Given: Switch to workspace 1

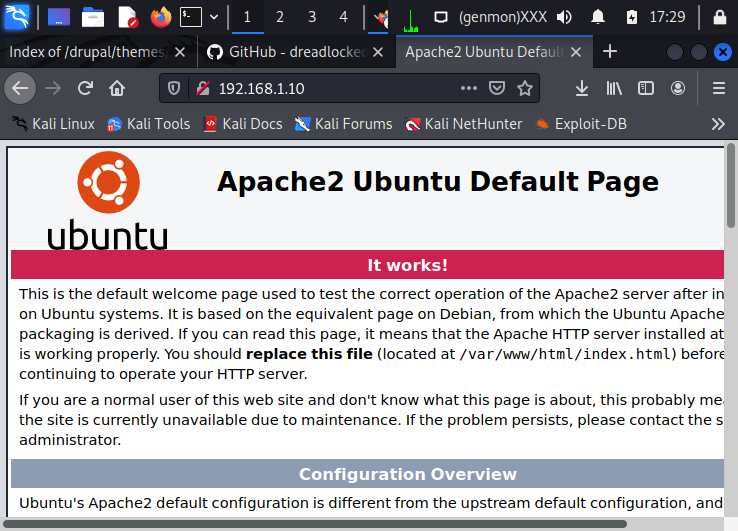Looking at the screenshot, I should point(248,17).
